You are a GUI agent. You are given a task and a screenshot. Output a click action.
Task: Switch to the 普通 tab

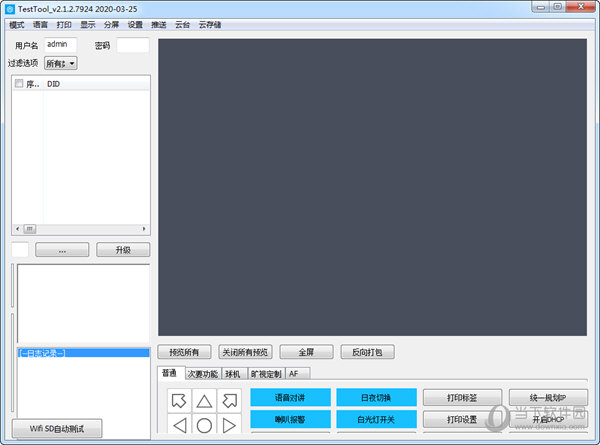click(171, 373)
